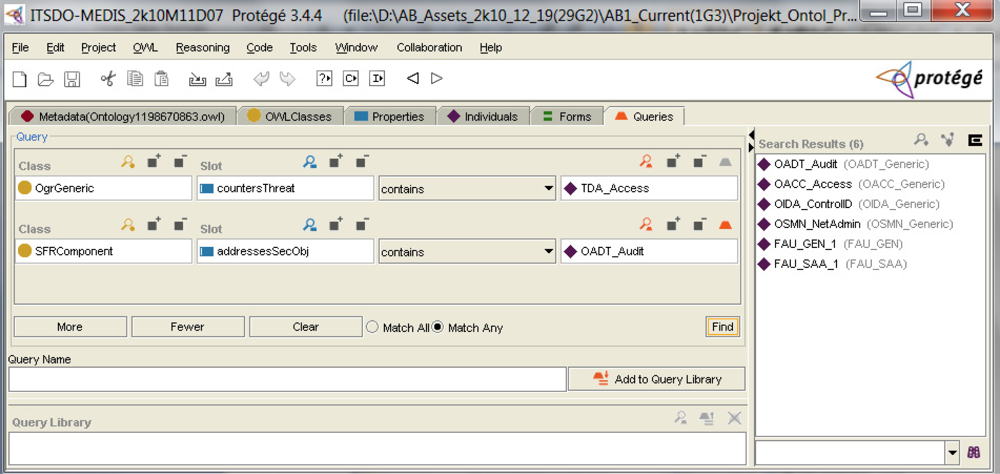The width and height of the screenshot is (1000, 474).
Task: Click Add to Query Library button
Action: coord(657,379)
